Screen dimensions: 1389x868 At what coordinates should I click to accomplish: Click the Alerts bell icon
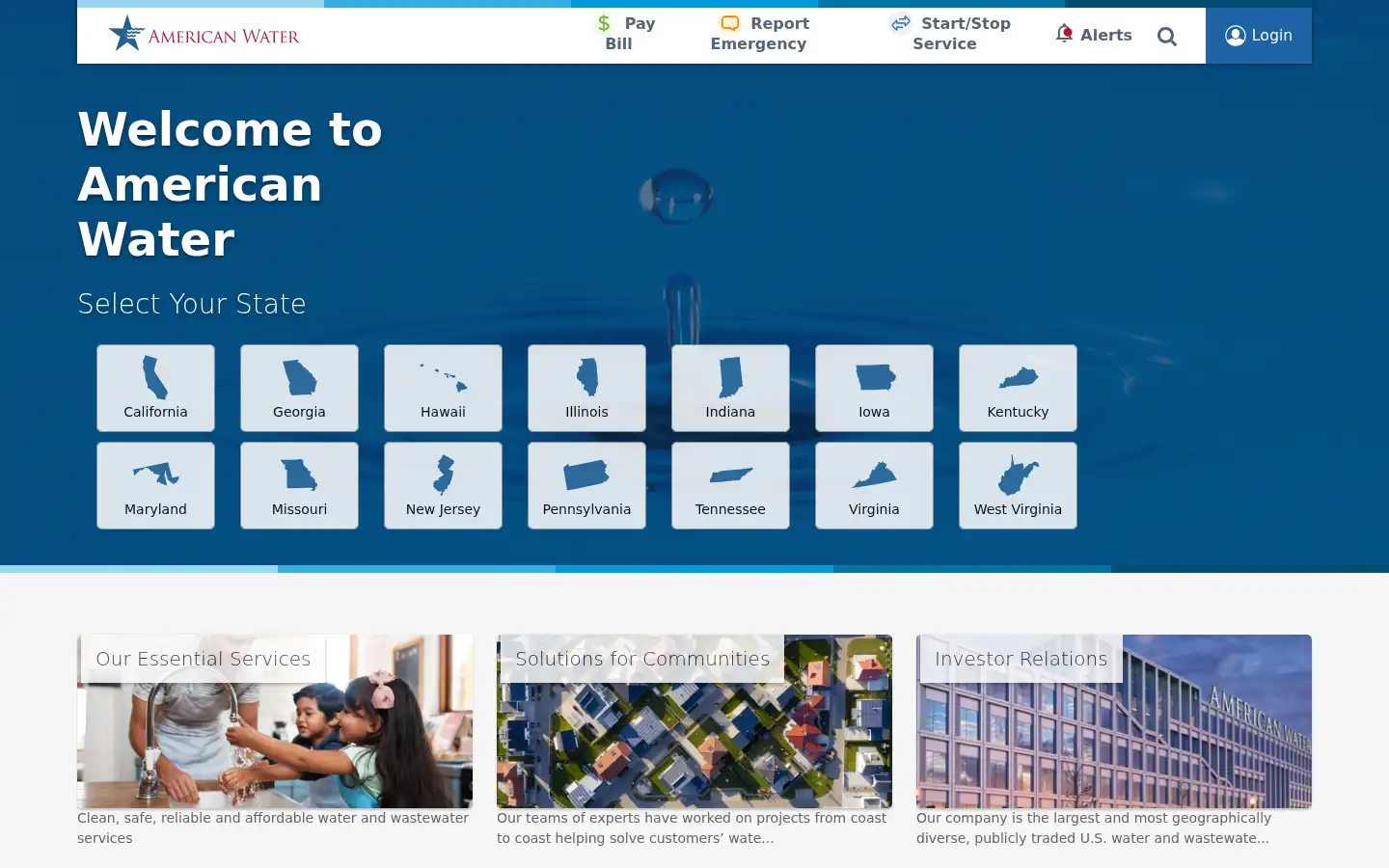pos(1064,34)
